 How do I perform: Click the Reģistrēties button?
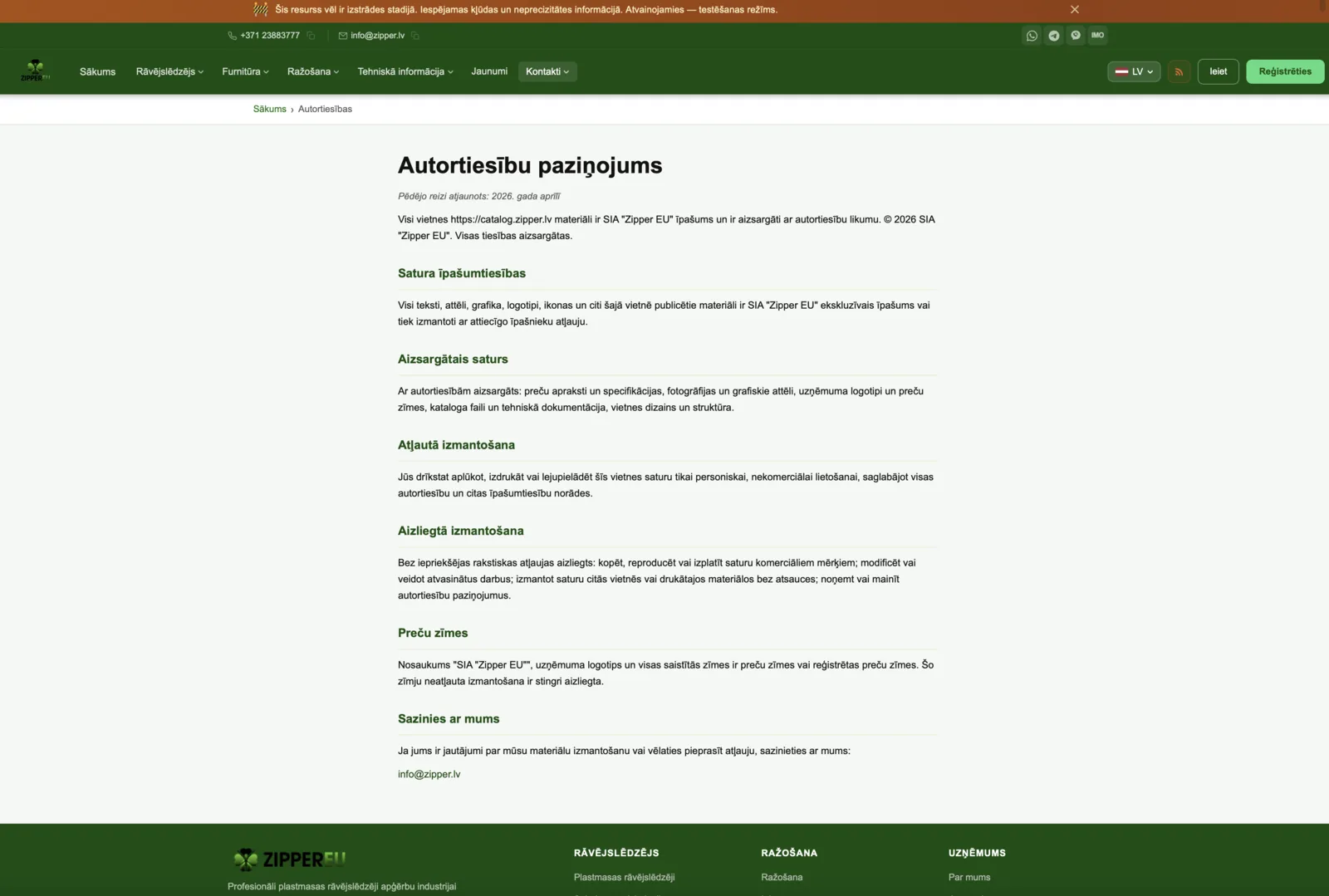(1285, 71)
